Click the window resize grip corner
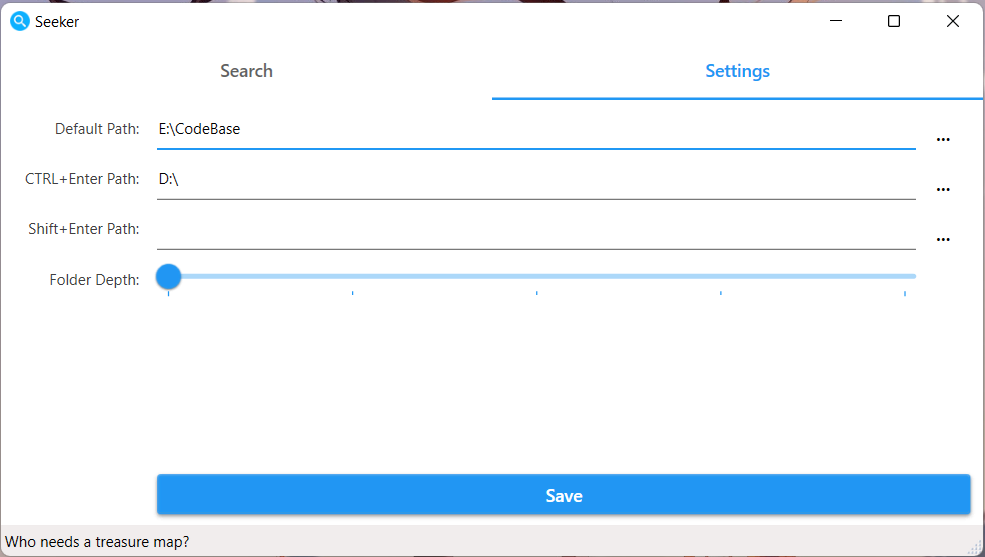This screenshot has width=985, height=557. 975,548
